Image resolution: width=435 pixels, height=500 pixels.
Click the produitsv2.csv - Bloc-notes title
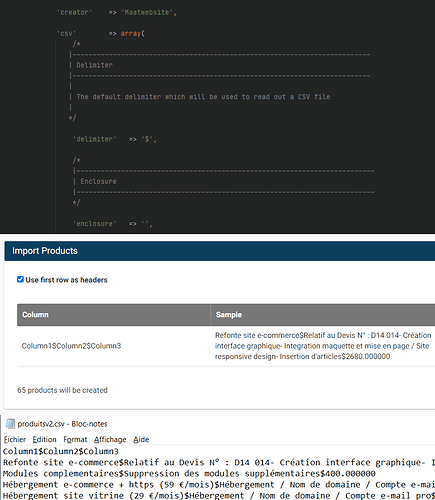[62, 424]
